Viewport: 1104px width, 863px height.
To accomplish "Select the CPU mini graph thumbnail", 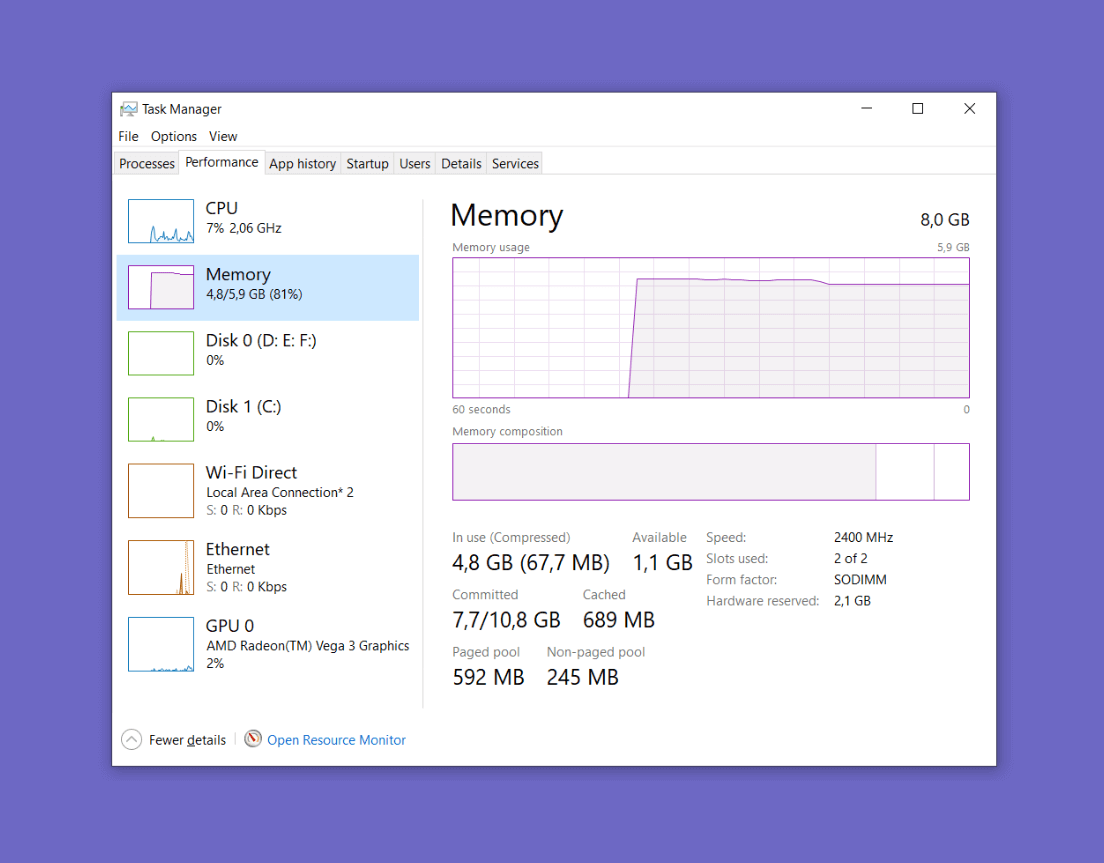I will point(161,221).
